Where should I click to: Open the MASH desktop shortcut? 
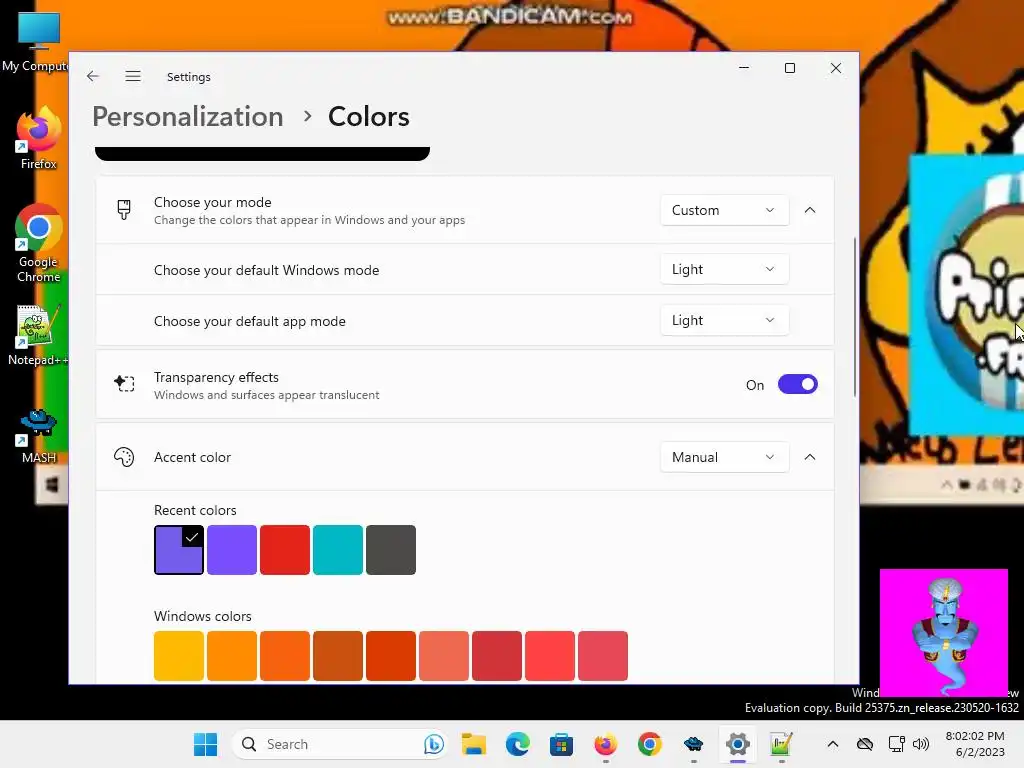pyautogui.click(x=39, y=436)
